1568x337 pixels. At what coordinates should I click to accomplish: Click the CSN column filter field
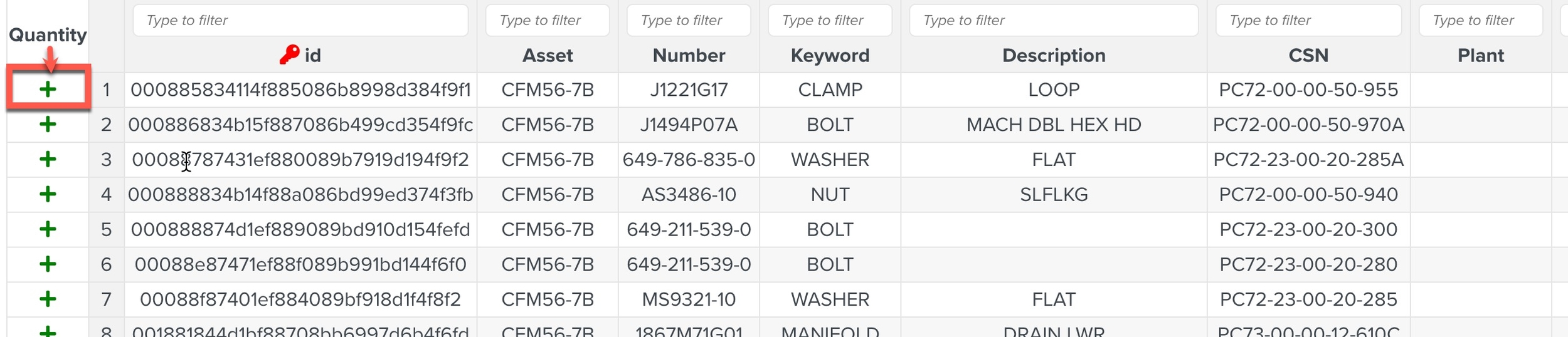tap(1308, 21)
